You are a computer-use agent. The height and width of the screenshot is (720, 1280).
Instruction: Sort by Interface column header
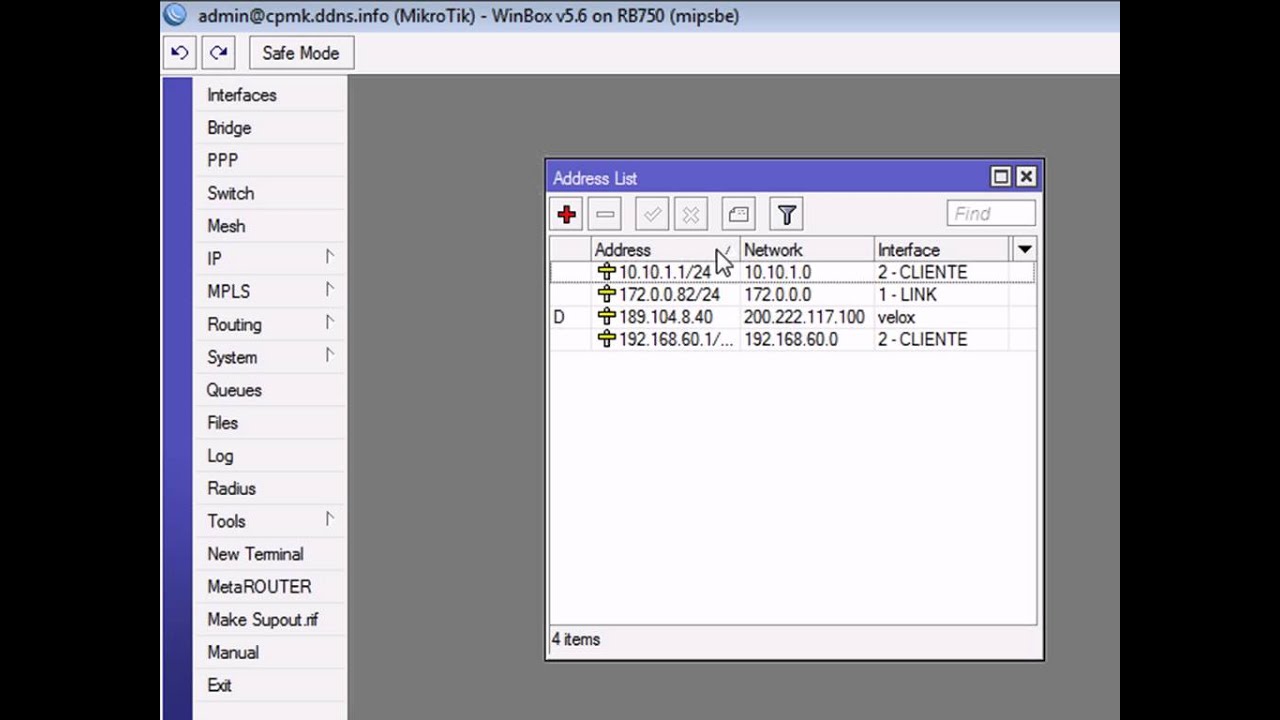[x=942, y=250]
